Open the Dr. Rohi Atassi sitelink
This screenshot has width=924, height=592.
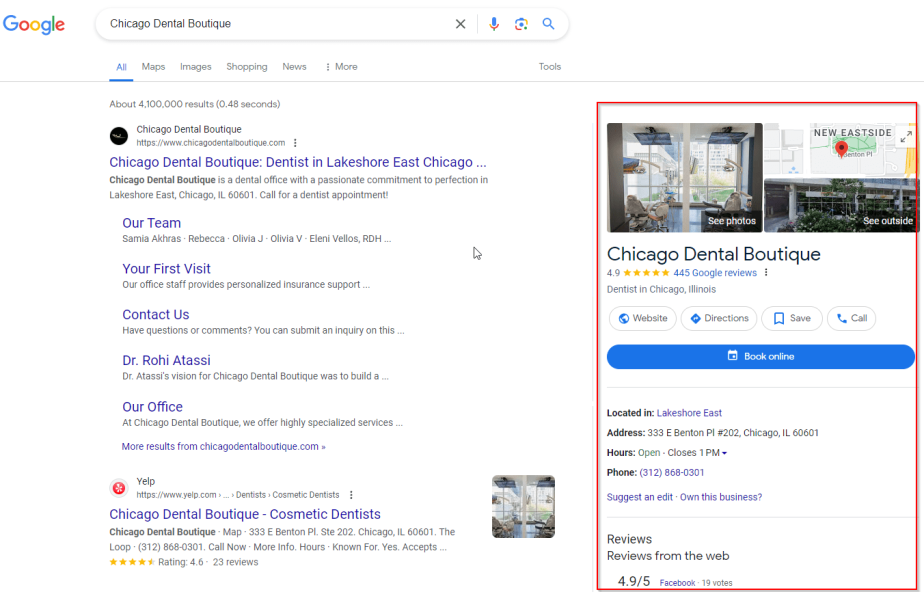point(166,361)
